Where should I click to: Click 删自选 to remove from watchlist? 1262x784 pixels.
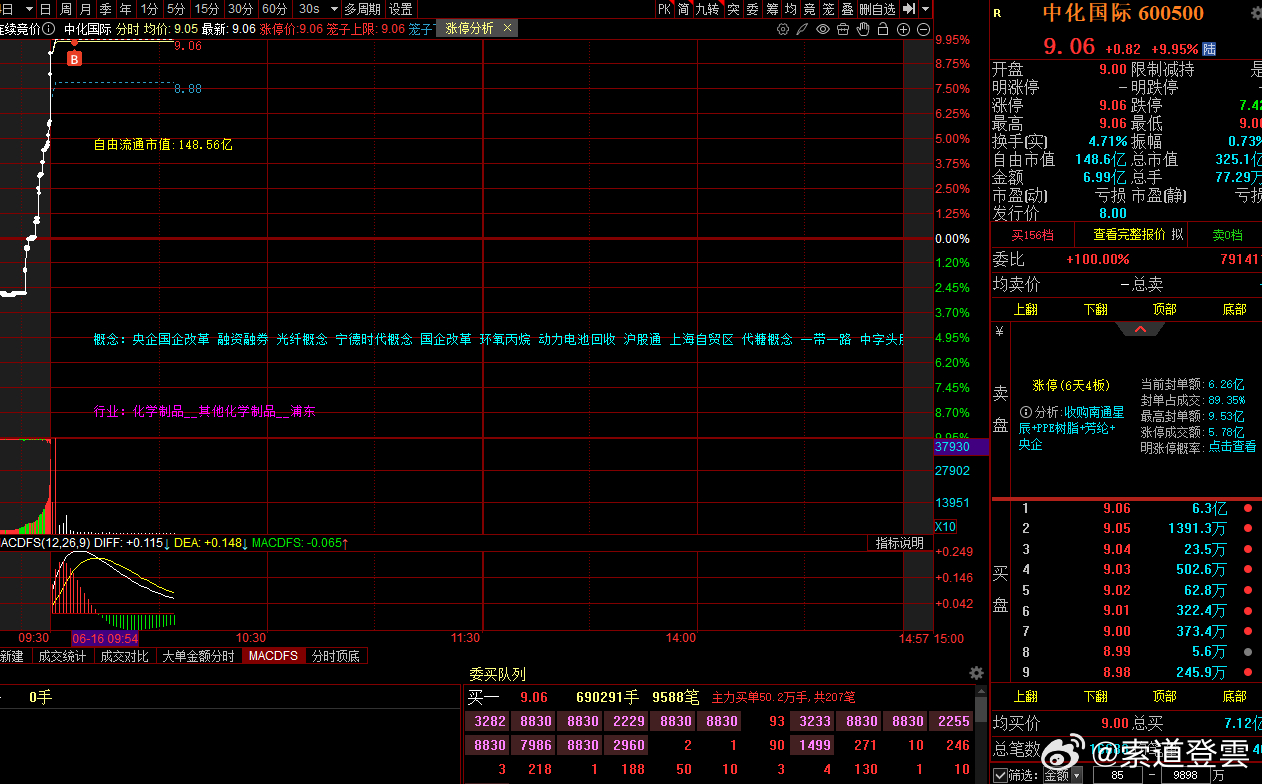877,9
